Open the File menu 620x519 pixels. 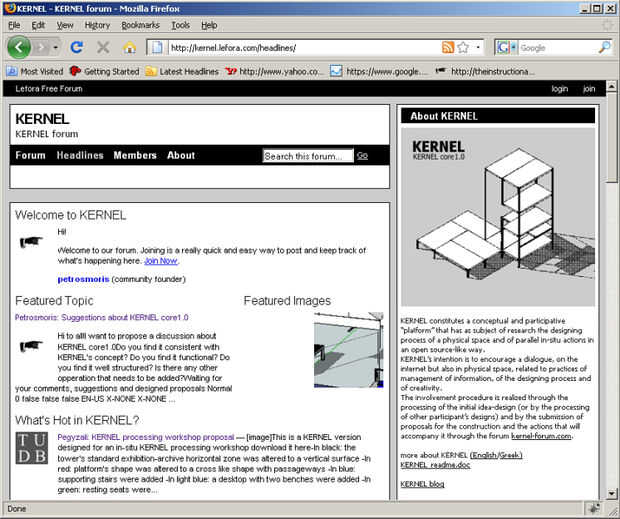(x=14, y=25)
